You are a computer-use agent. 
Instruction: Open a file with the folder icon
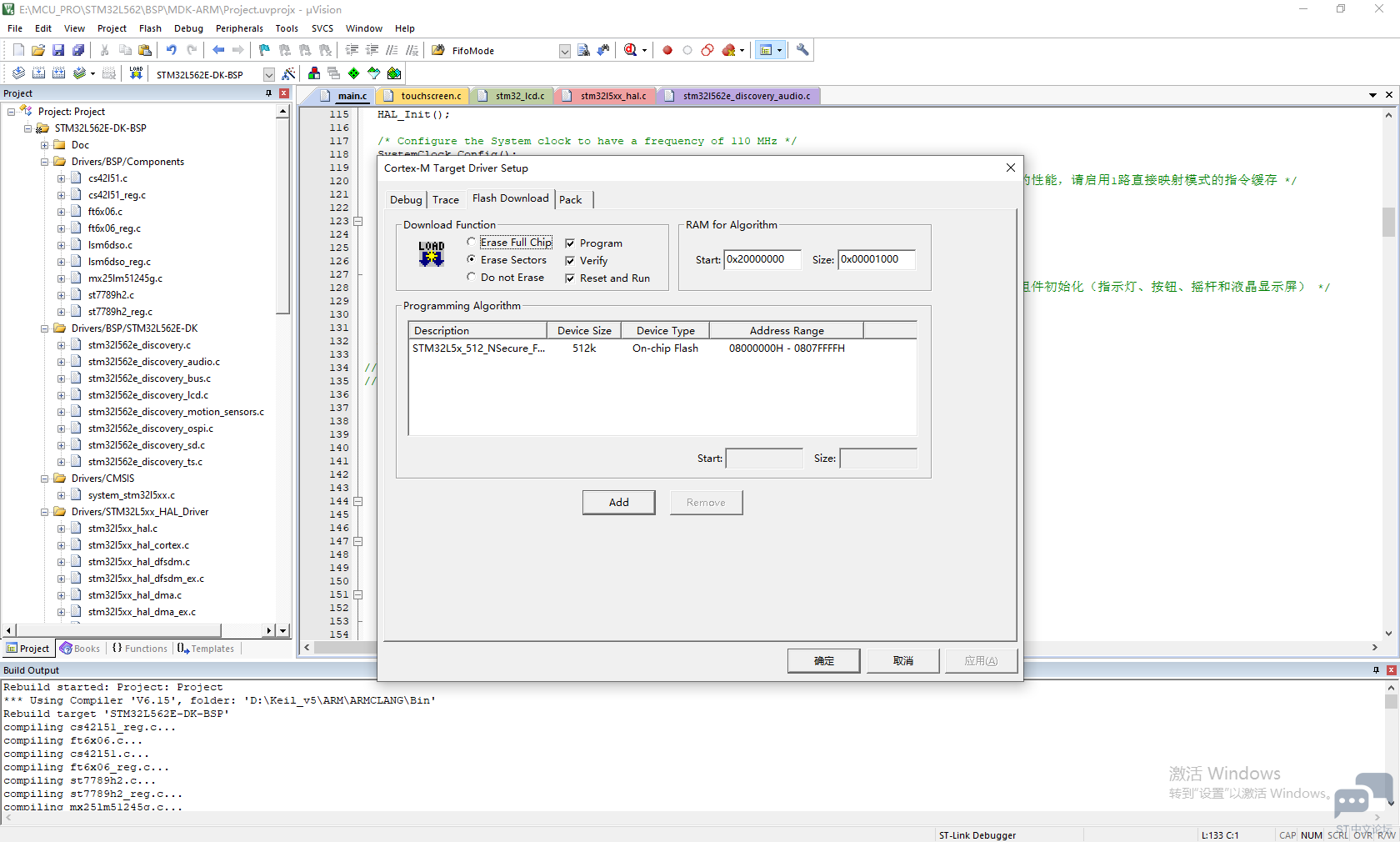pyautogui.click(x=38, y=50)
